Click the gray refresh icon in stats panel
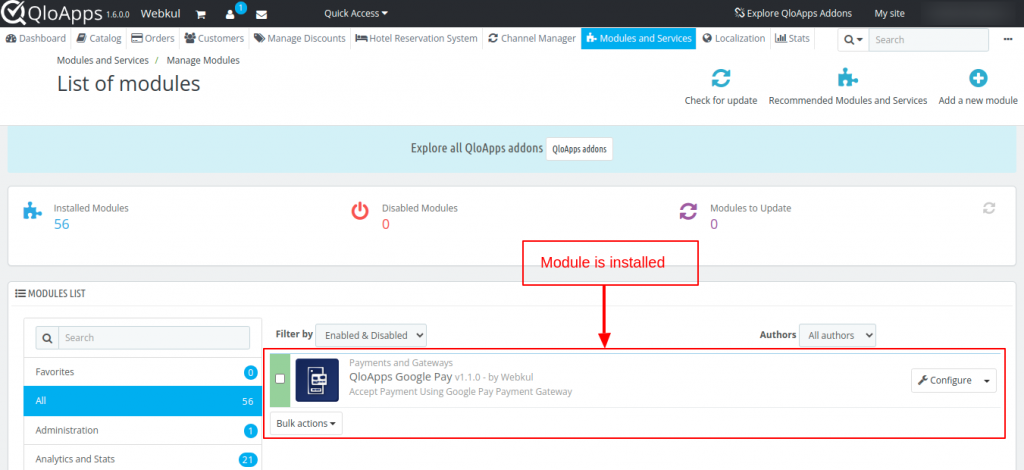 coord(989,208)
